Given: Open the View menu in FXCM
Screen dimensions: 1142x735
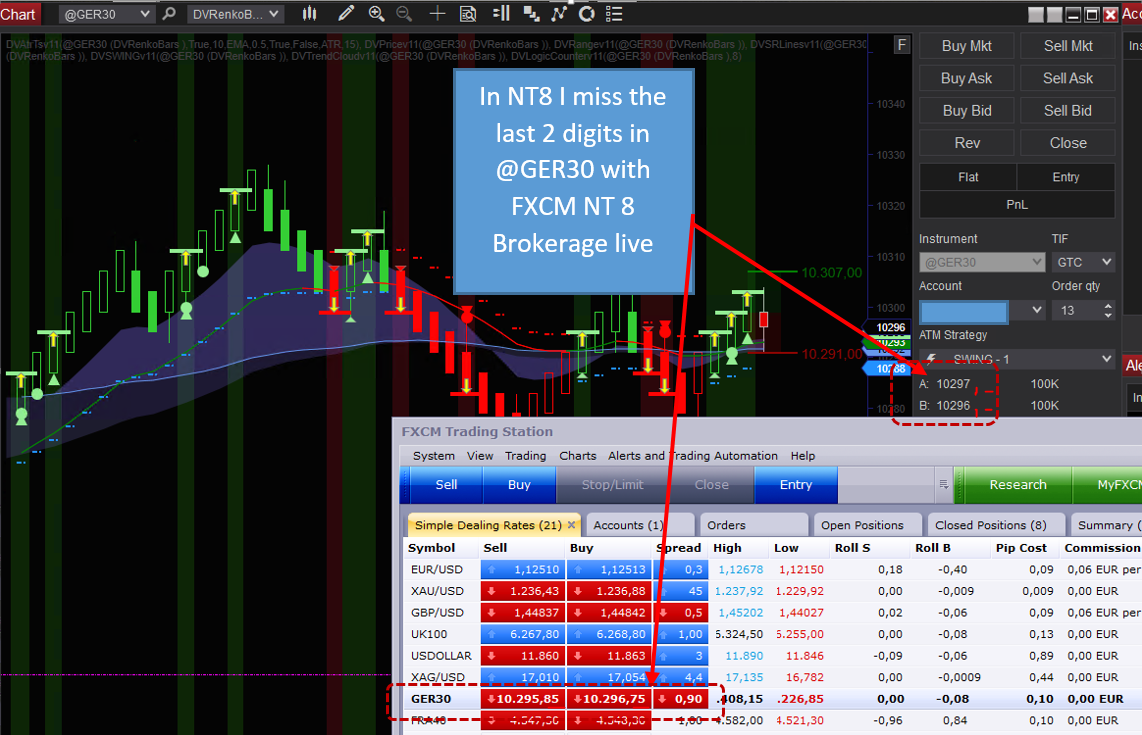Looking at the screenshot, I should coord(480,456).
